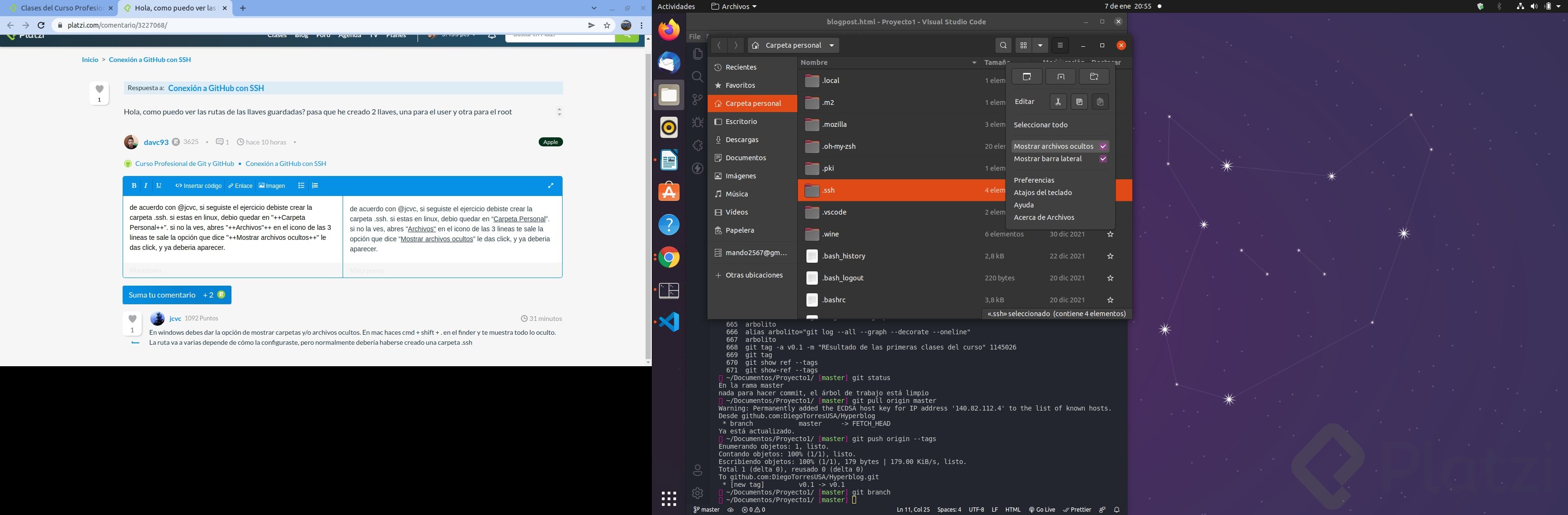
Task: Click the Chrome address bar URL
Action: pos(117,26)
